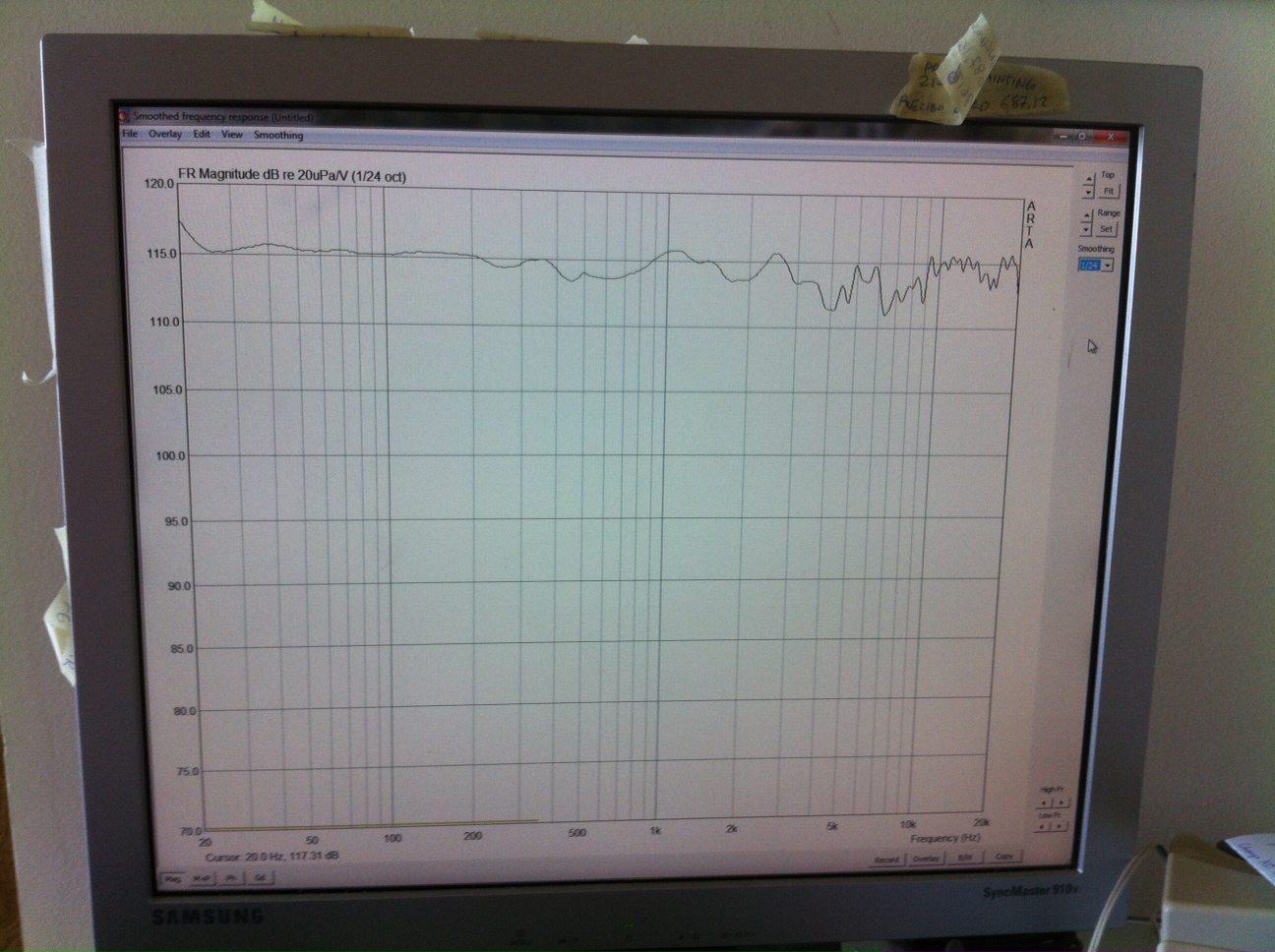Screen dimensions: 1275x952
Task: Shift Low Fr limit right
Action: (1059, 826)
